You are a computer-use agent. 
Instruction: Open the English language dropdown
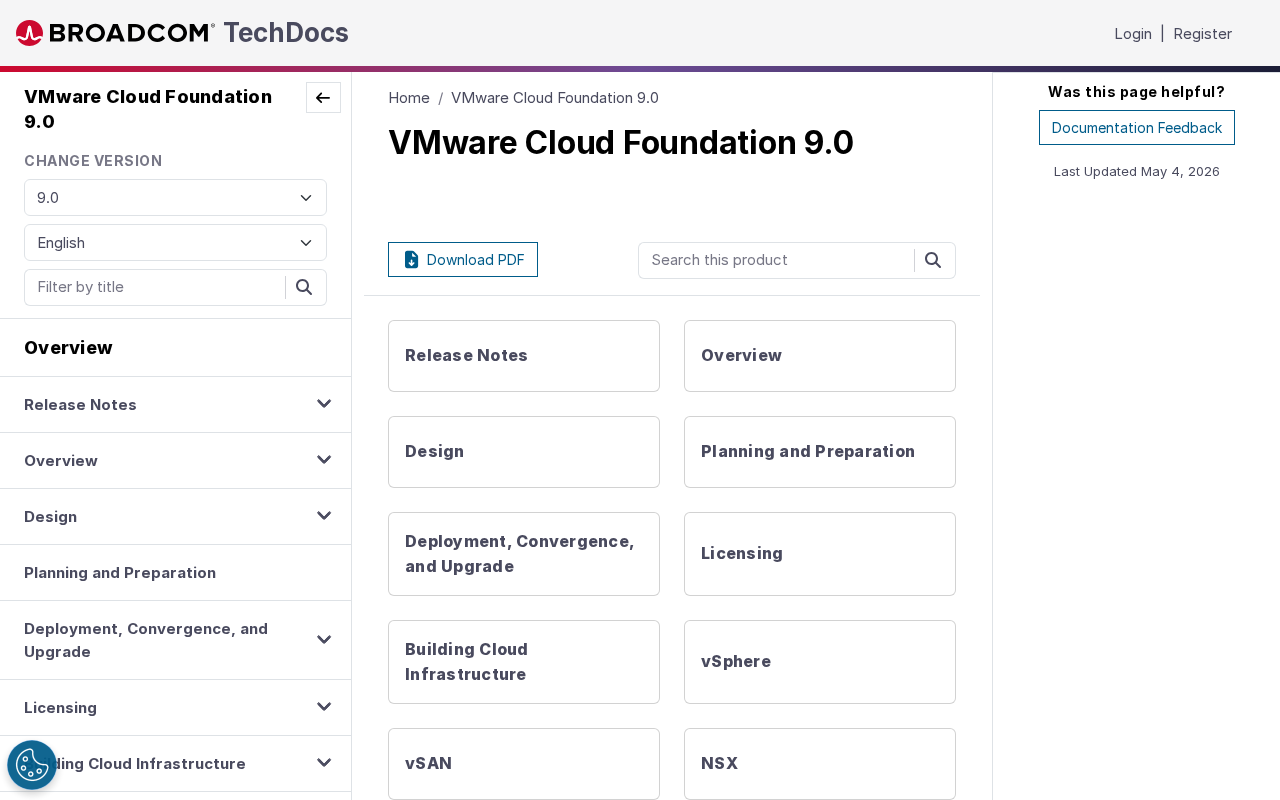pos(175,243)
